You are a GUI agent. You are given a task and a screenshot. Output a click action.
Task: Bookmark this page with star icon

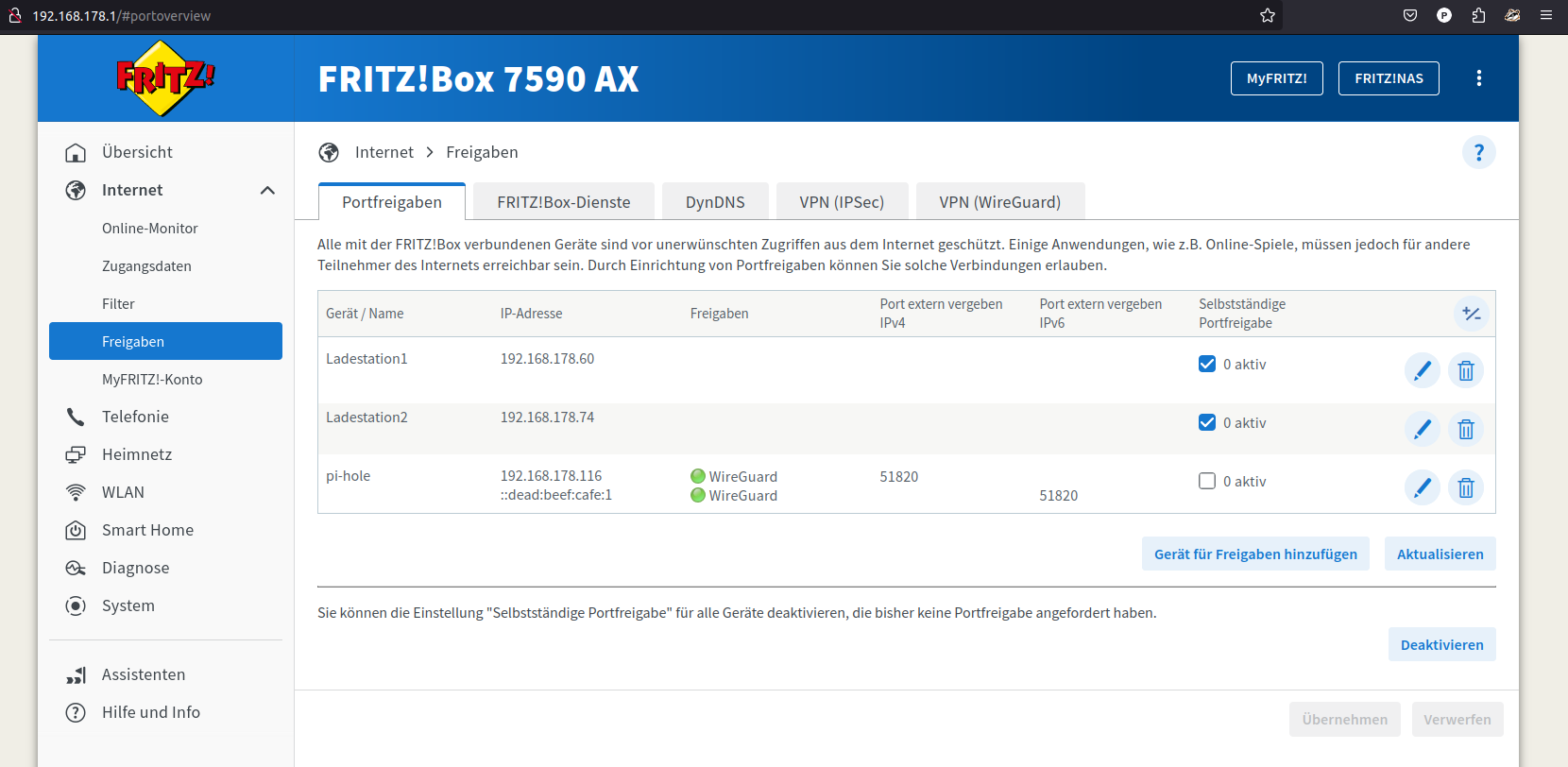coord(1268,15)
